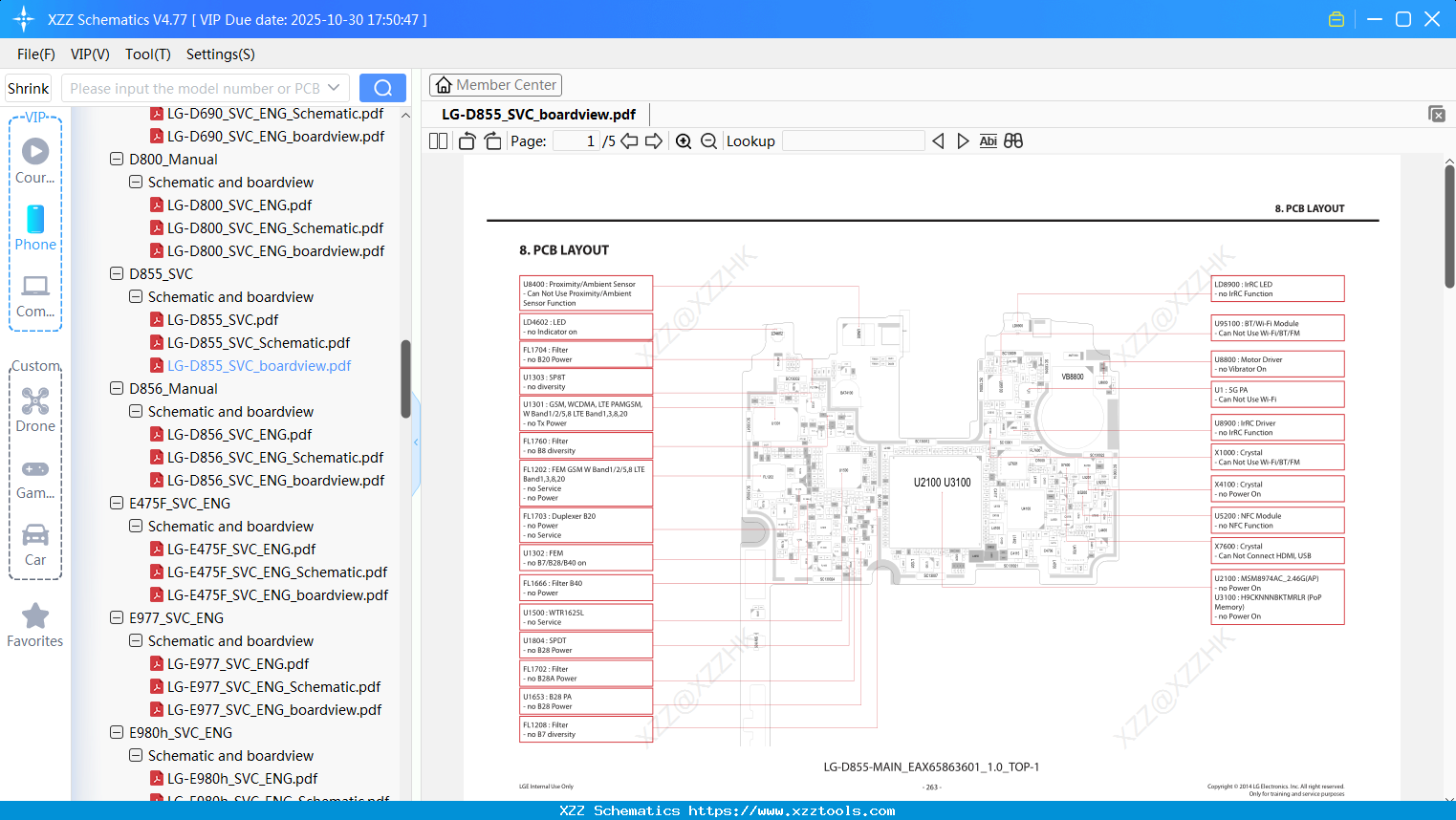Screen dimensions: 1456x820
Task: Open the model number dropdown arrow
Action: click(x=335, y=87)
